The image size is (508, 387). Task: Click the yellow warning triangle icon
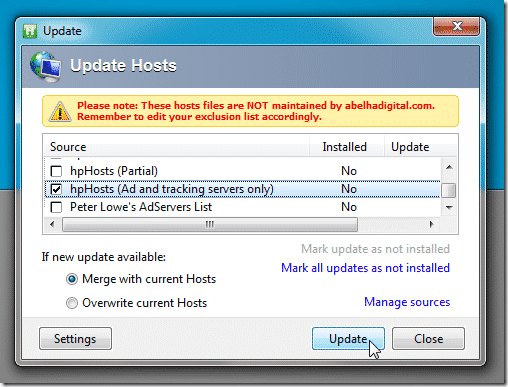[60, 111]
